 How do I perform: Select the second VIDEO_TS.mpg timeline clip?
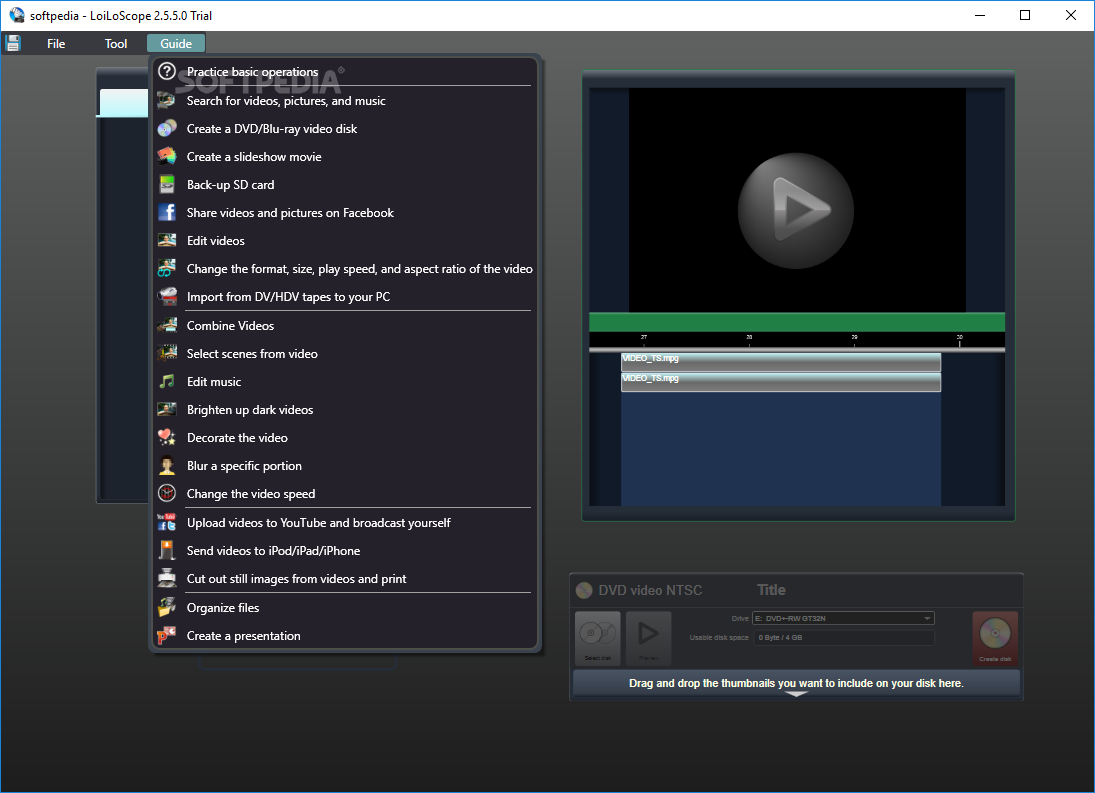[781, 382]
